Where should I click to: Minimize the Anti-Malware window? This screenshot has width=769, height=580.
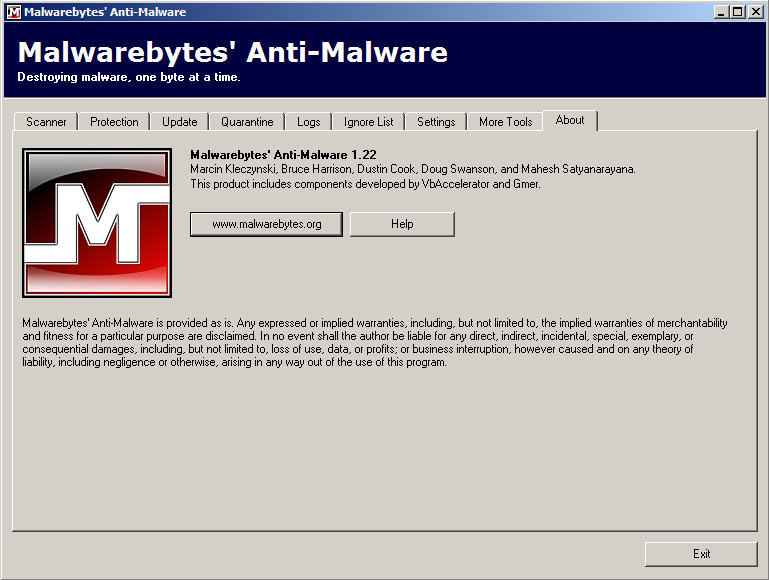pos(720,12)
